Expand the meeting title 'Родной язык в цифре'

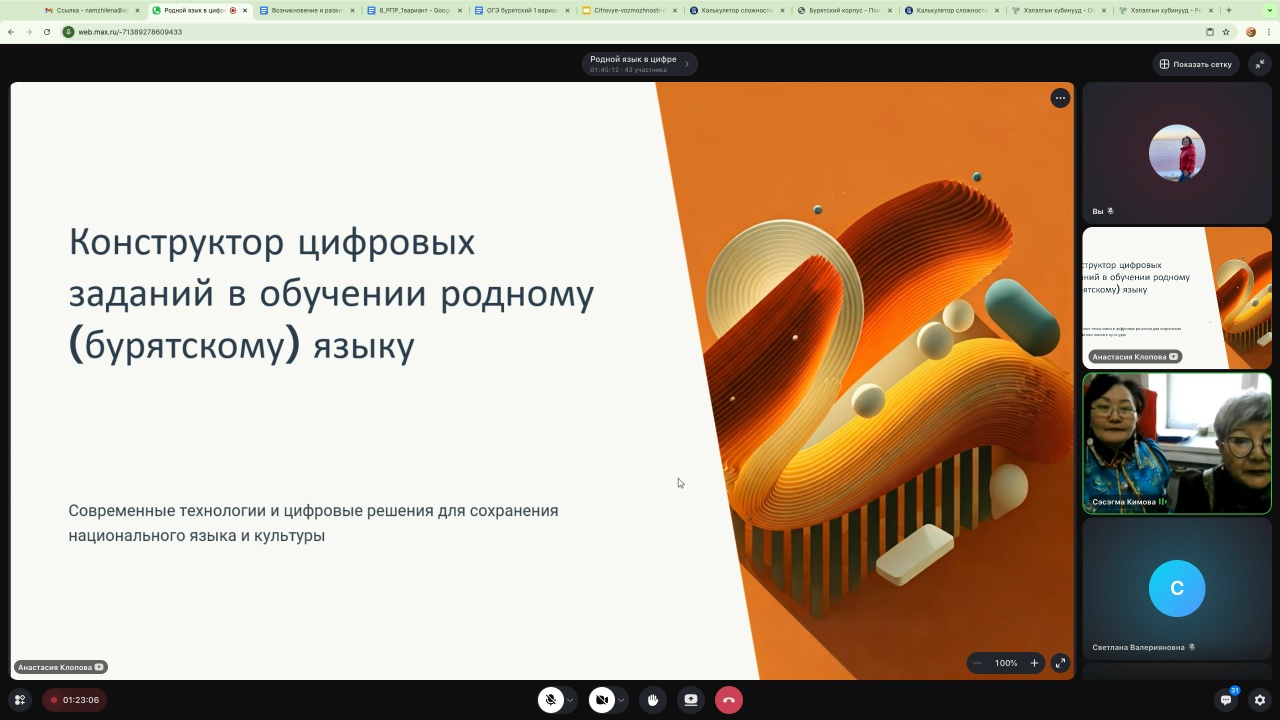640,64
